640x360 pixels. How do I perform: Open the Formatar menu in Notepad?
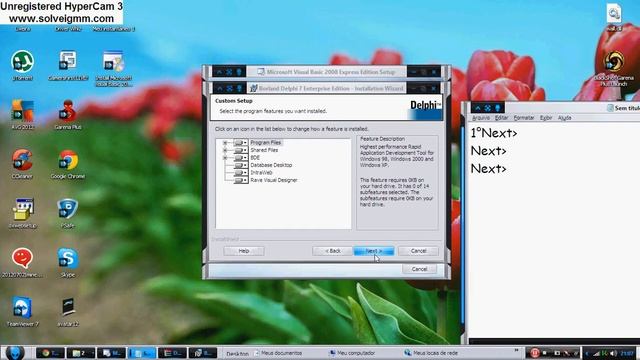click(524, 118)
